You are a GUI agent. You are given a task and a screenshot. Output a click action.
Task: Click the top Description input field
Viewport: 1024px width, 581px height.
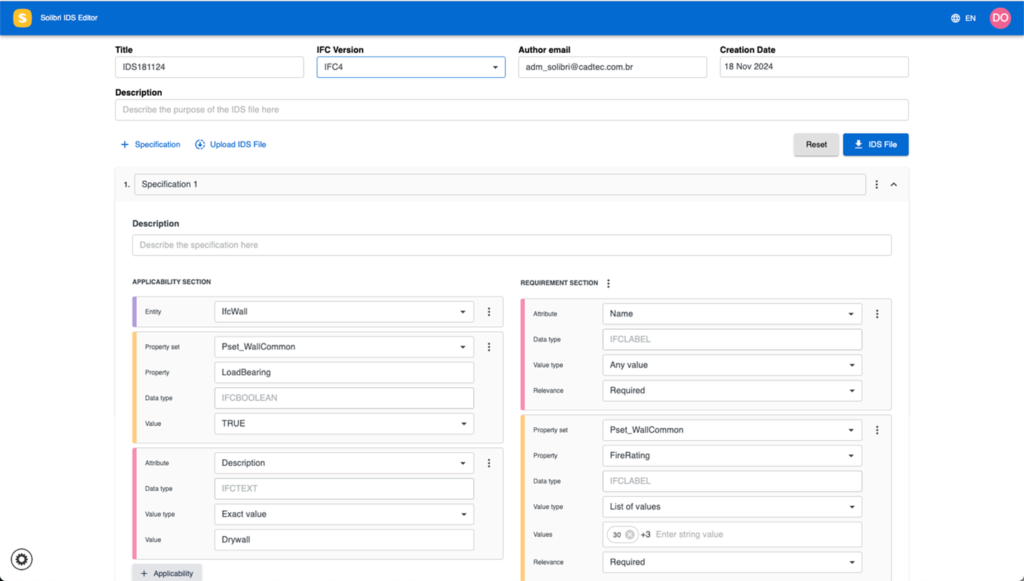[x=511, y=110]
